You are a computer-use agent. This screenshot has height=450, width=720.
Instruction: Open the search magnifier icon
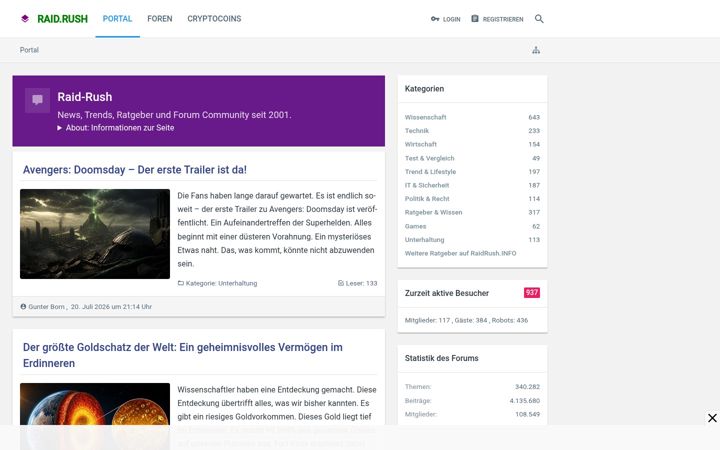[539, 19]
